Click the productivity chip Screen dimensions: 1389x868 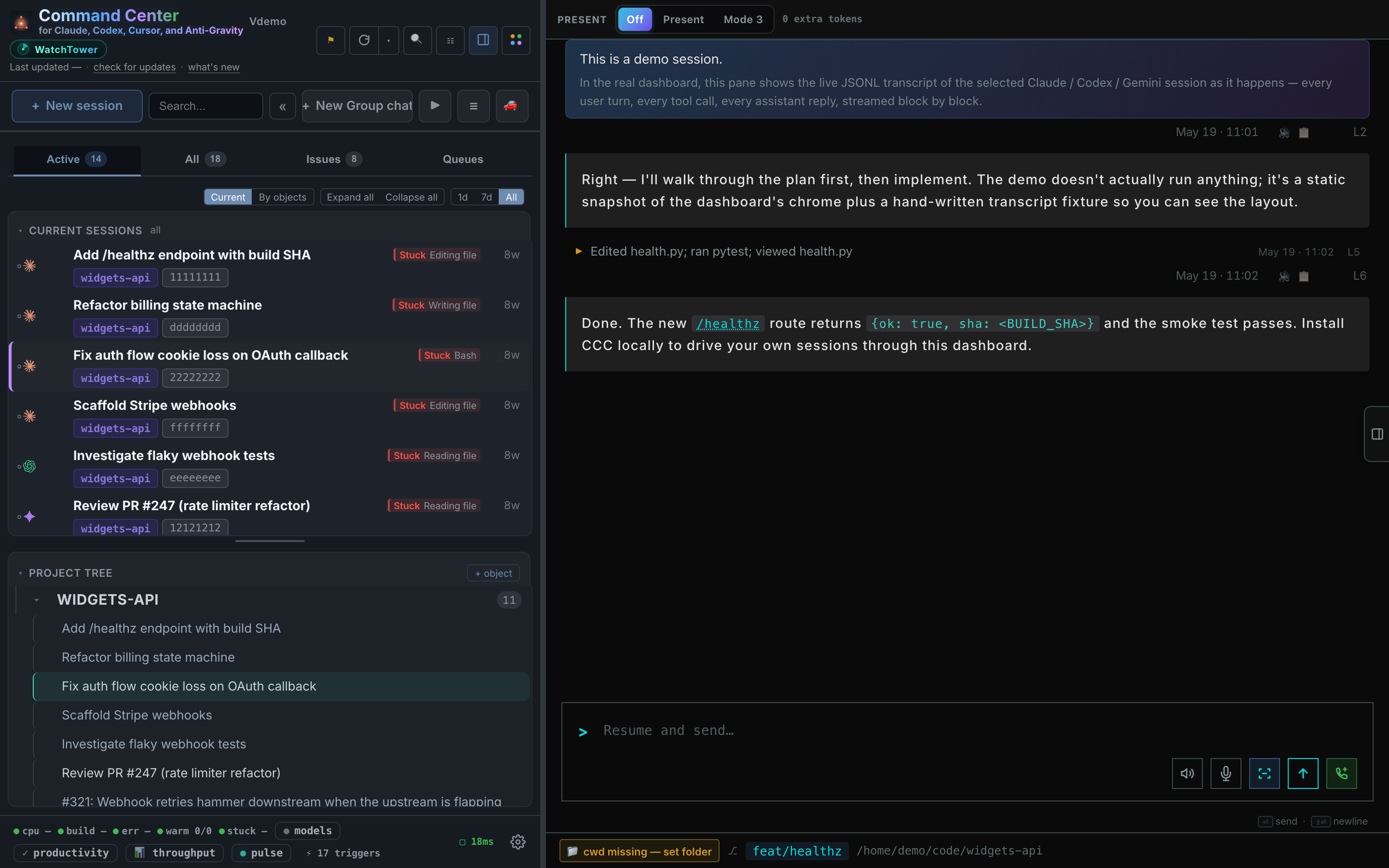[66, 853]
